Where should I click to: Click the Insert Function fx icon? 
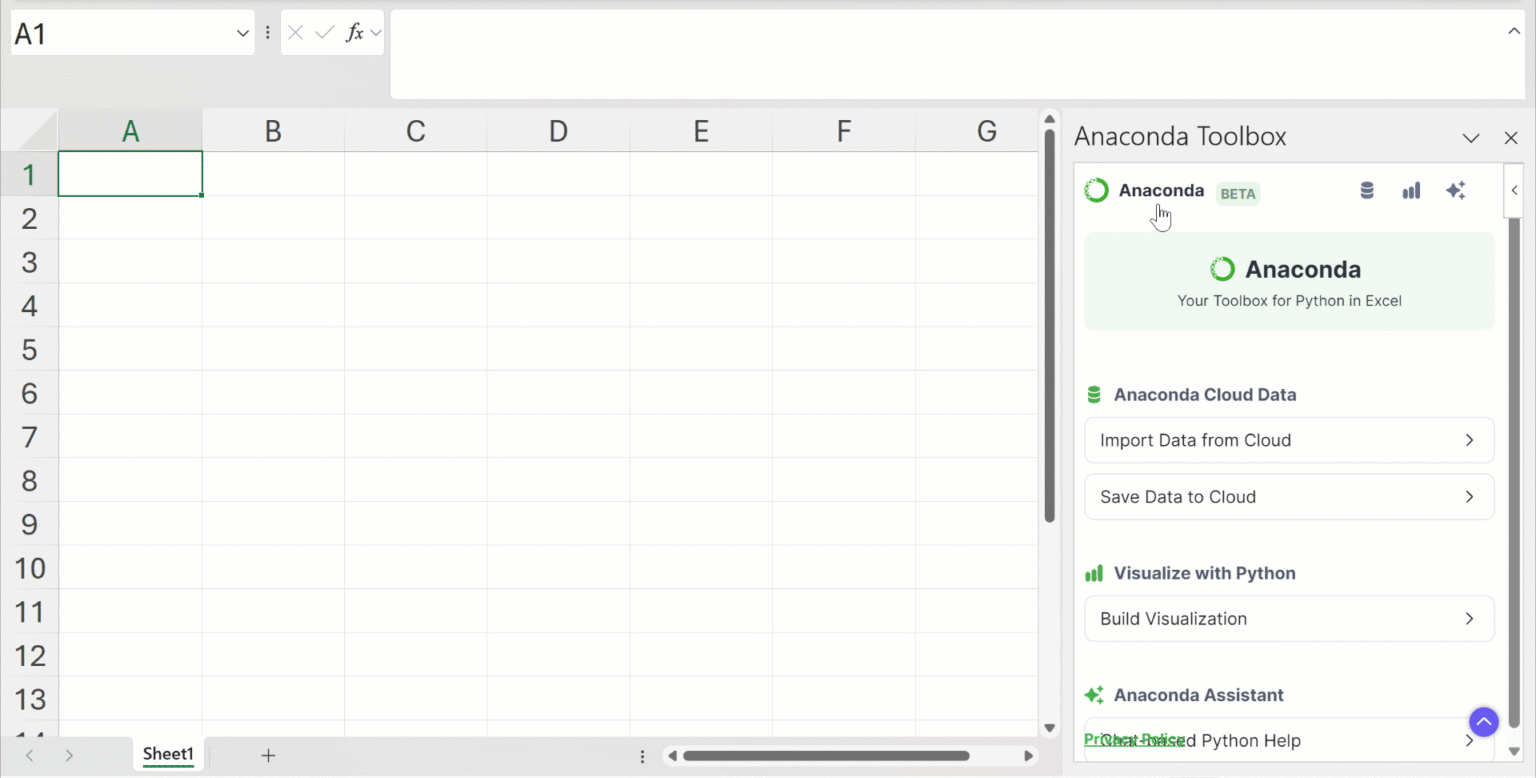(354, 33)
